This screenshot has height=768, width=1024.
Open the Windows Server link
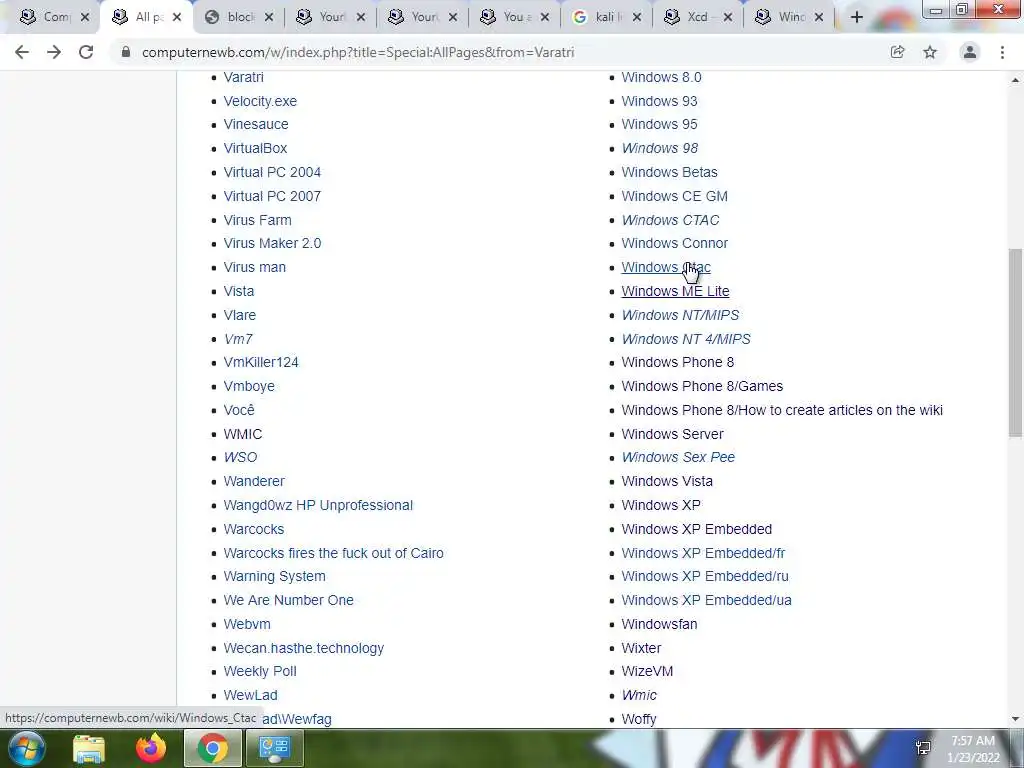coord(673,434)
